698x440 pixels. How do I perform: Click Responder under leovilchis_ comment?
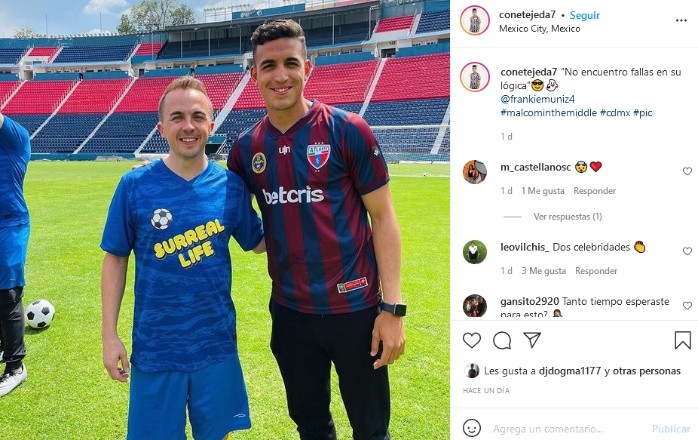pos(596,271)
